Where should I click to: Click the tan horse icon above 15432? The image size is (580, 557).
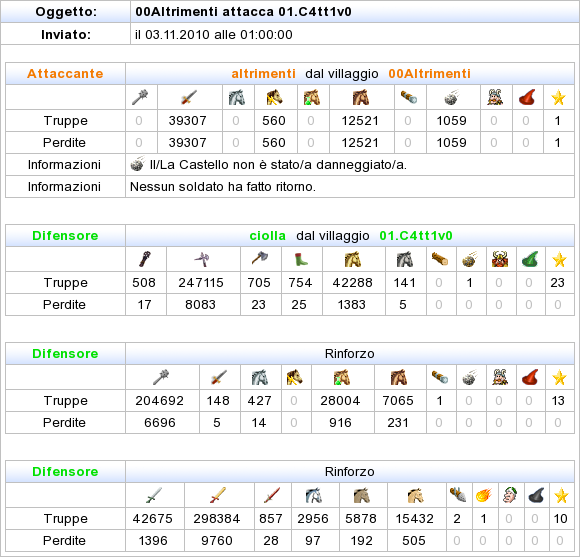click(415, 495)
